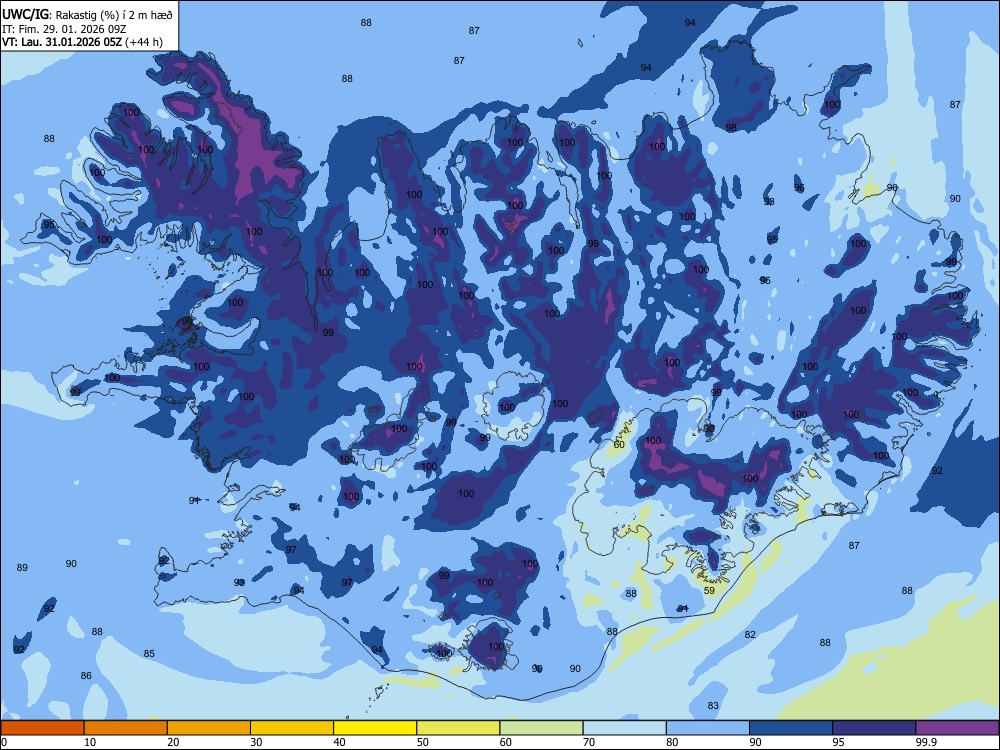Viewport: 1000px width, 750px height.
Task: Click the pale blue 70–80 legend swatch
Action: (625, 728)
